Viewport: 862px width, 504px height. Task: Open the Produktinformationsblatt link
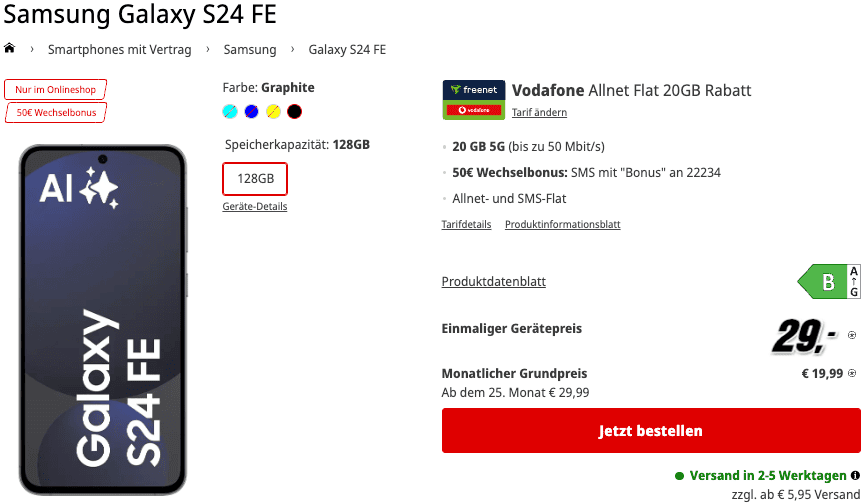[562, 224]
